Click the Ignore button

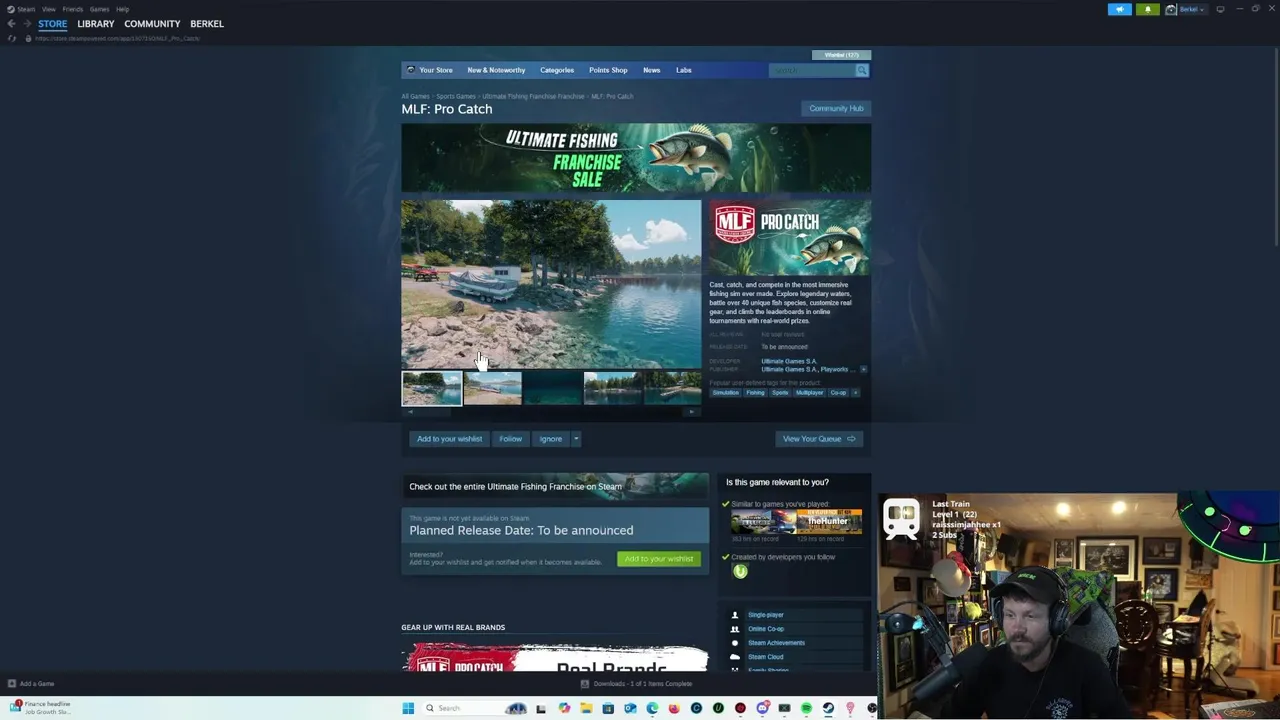point(551,439)
